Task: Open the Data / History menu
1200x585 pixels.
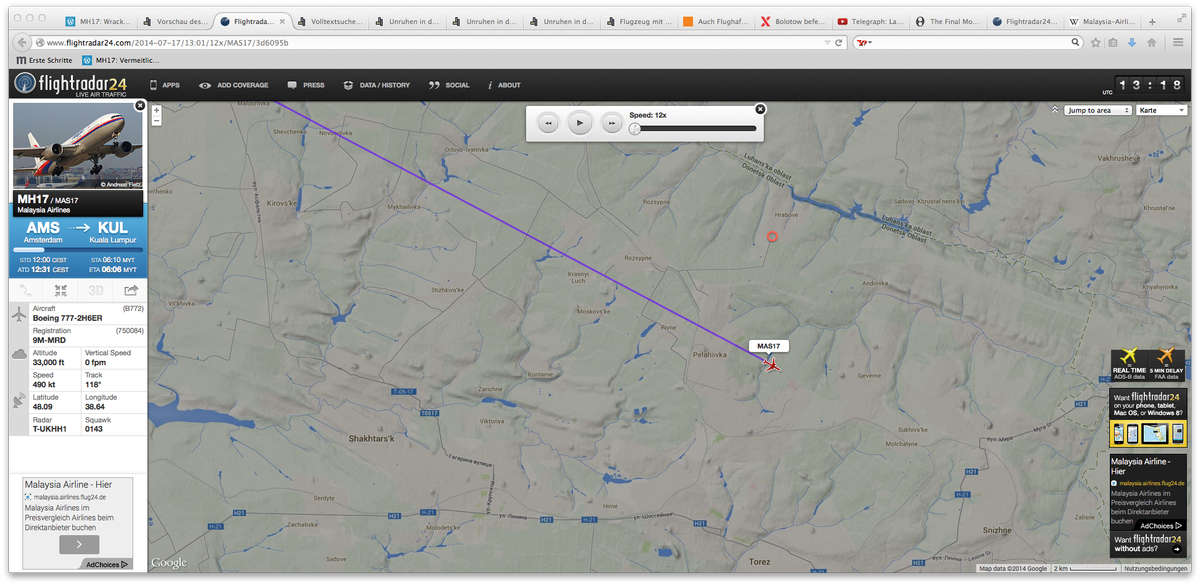Action: (377, 85)
